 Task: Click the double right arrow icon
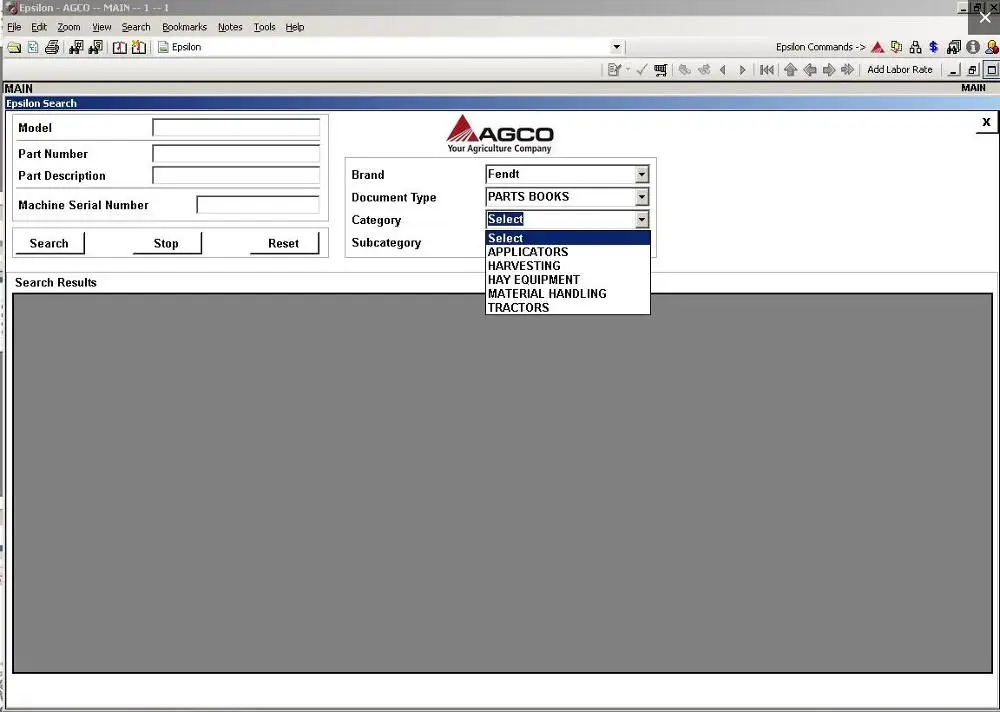[x=848, y=70]
